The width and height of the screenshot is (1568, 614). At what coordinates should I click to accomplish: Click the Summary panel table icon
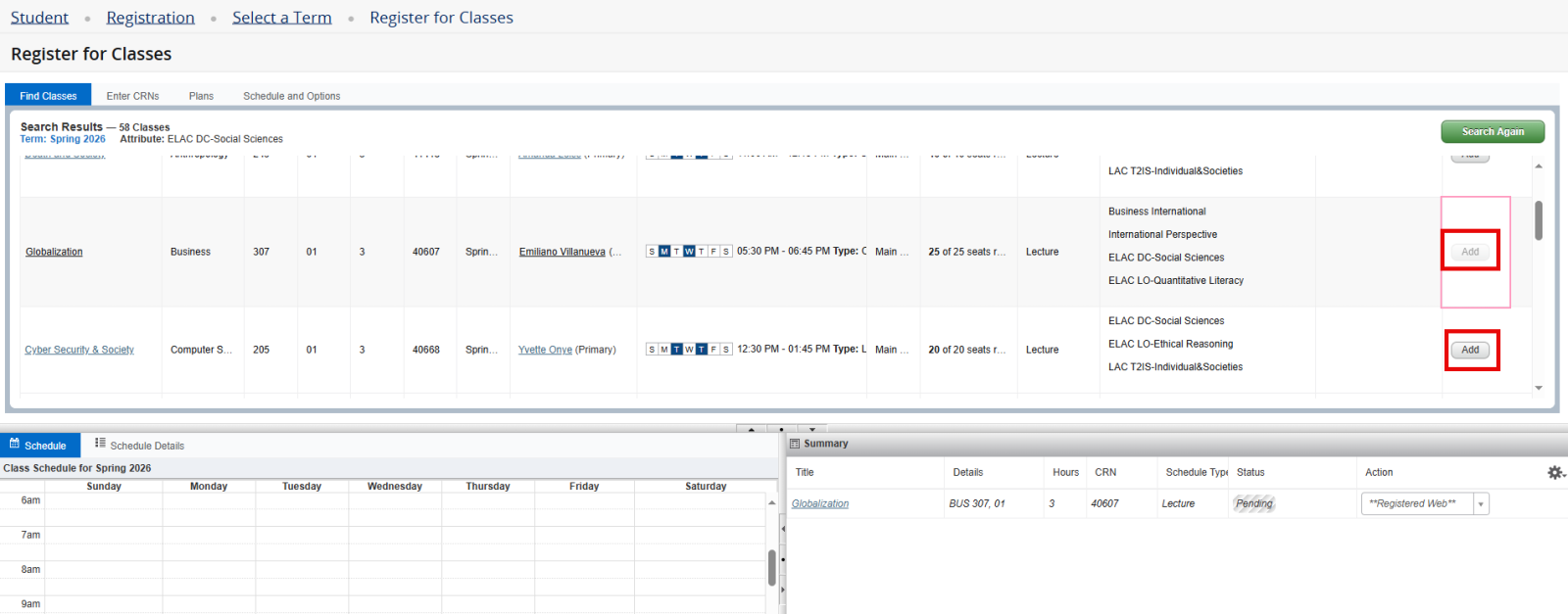(795, 444)
